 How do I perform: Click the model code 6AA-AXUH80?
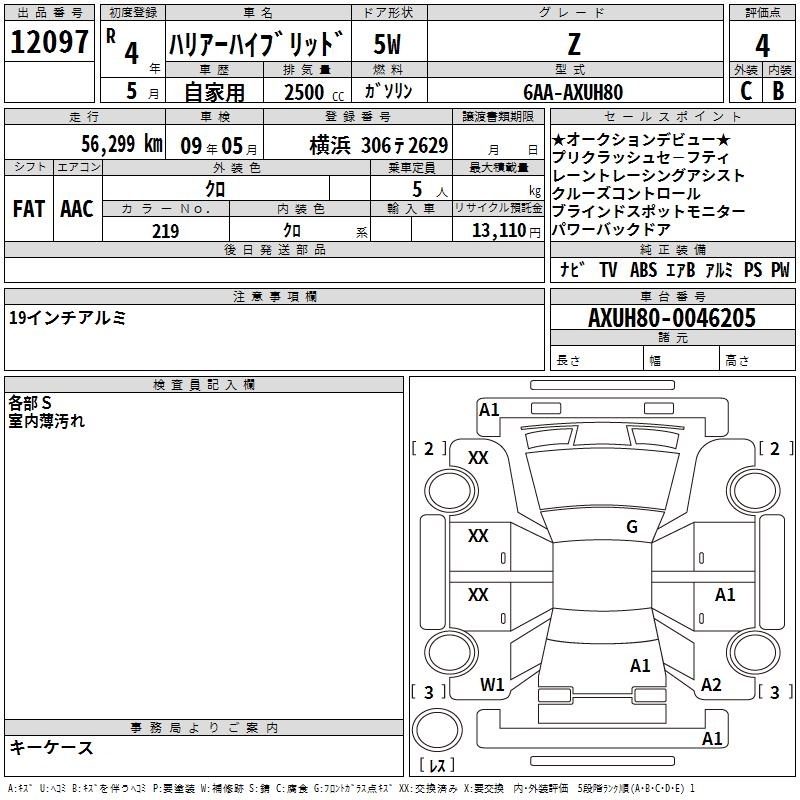point(573,92)
